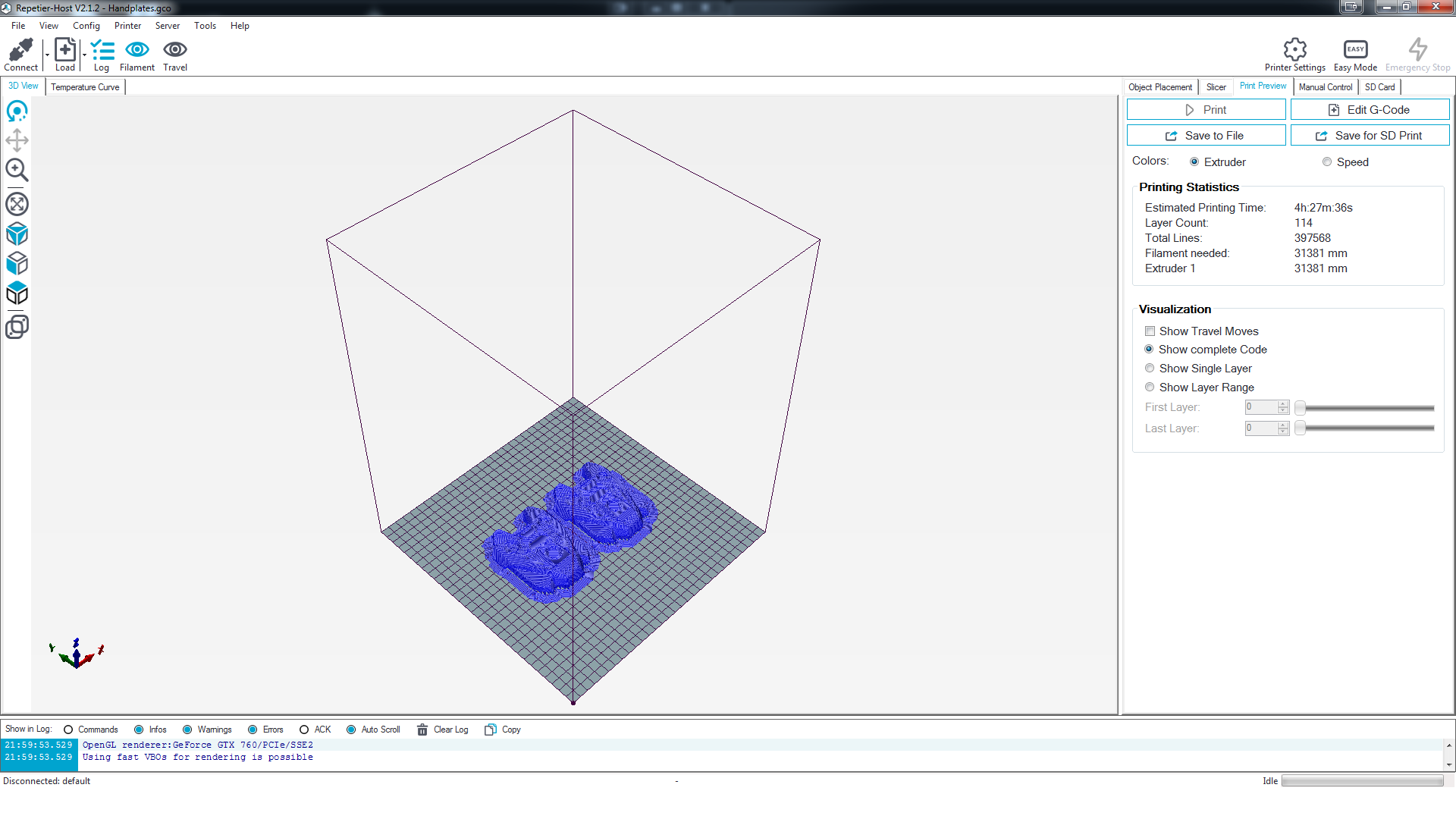Toggle Travel moves eye icon
The image size is (1456, 819).
click(175, 50)
